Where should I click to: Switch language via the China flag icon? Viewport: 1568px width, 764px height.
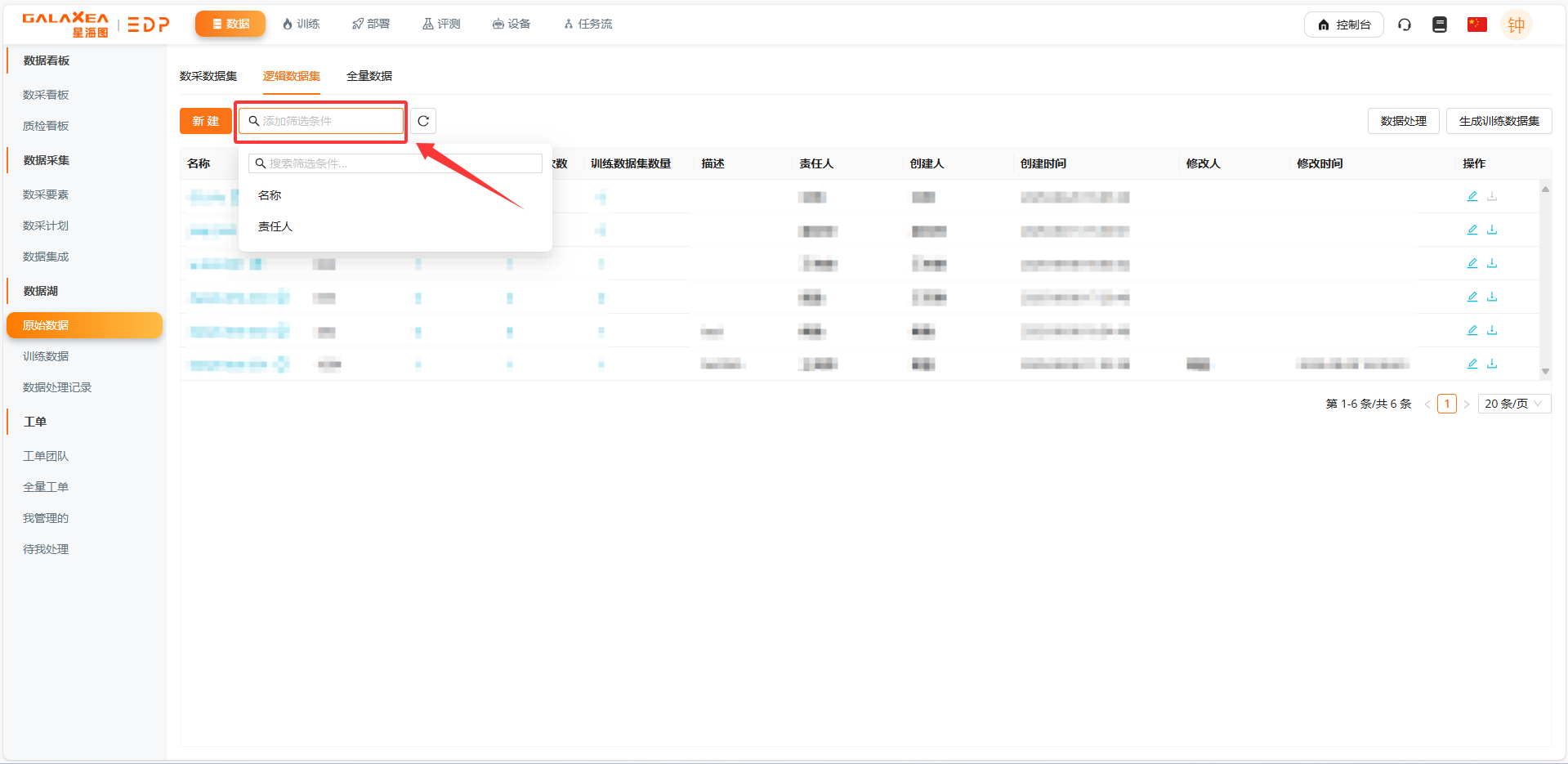(x=1476, y=25)
